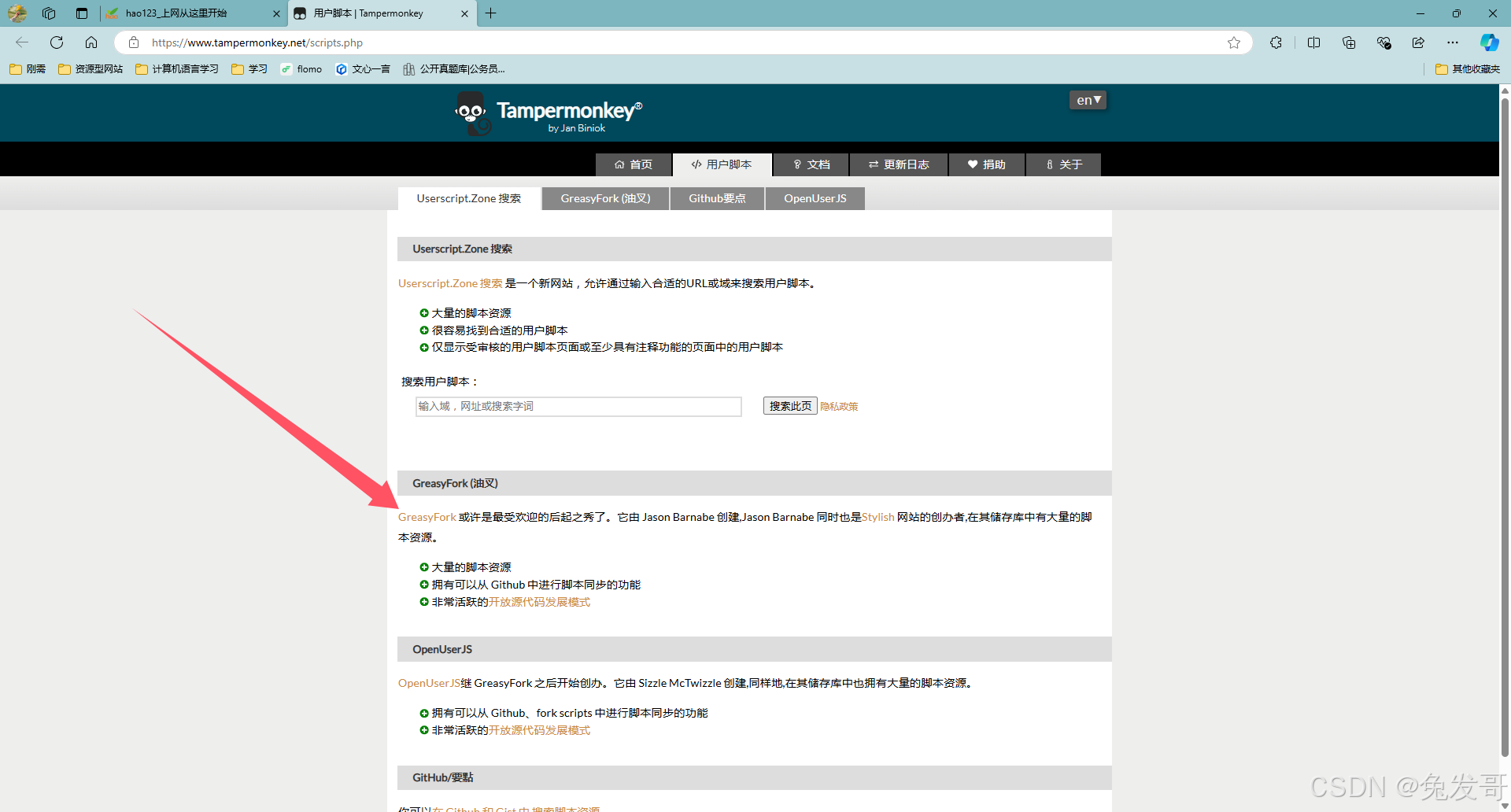The image size is (1511, 812).
Task: Close the Tampermonkey tab
Action: 464,13
